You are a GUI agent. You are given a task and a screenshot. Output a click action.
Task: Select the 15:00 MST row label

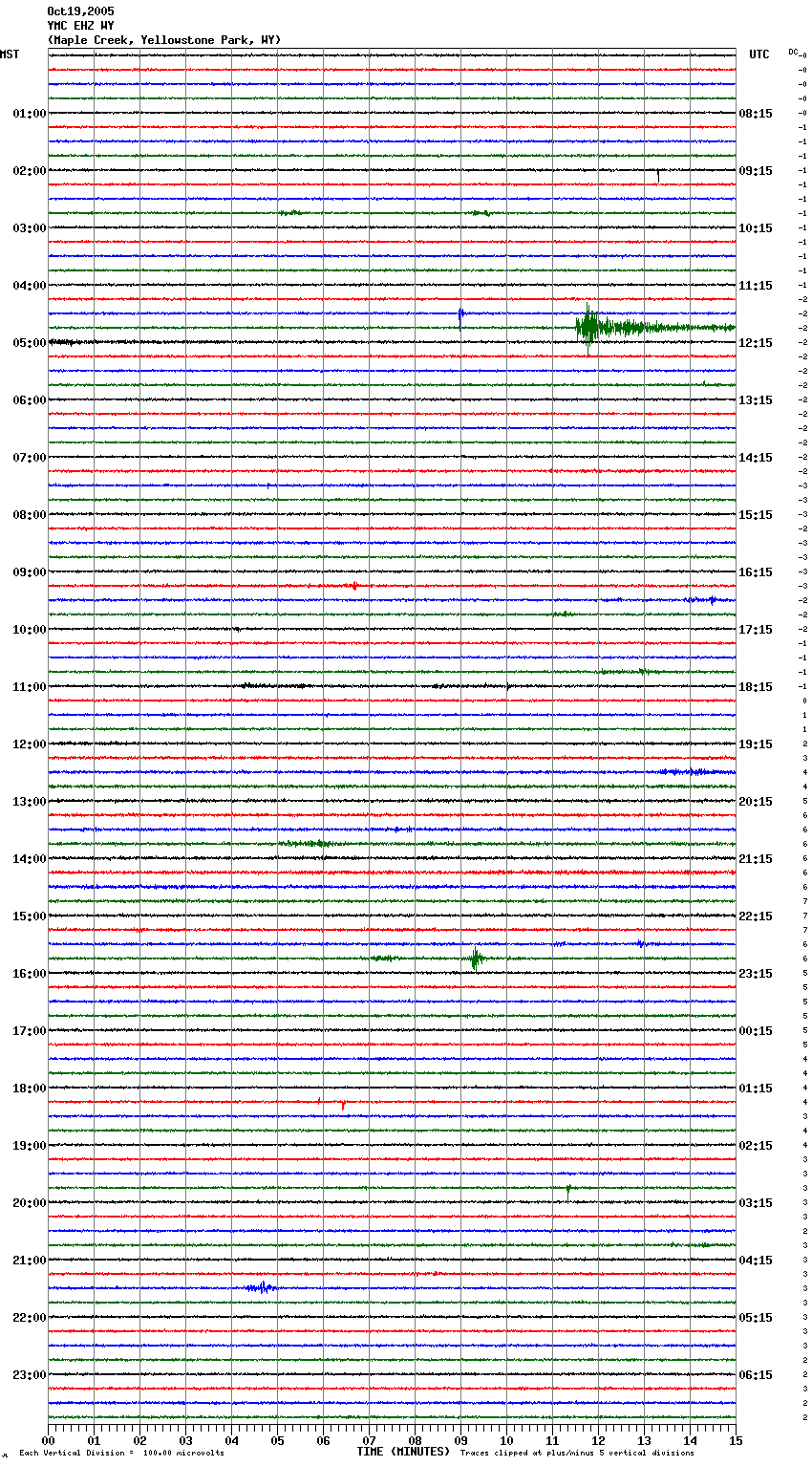(x=30, y=916)
